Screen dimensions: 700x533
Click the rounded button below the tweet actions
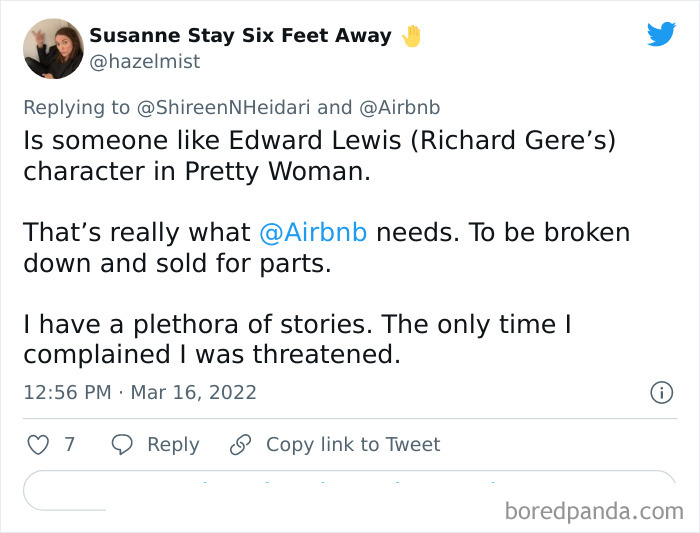350,490
